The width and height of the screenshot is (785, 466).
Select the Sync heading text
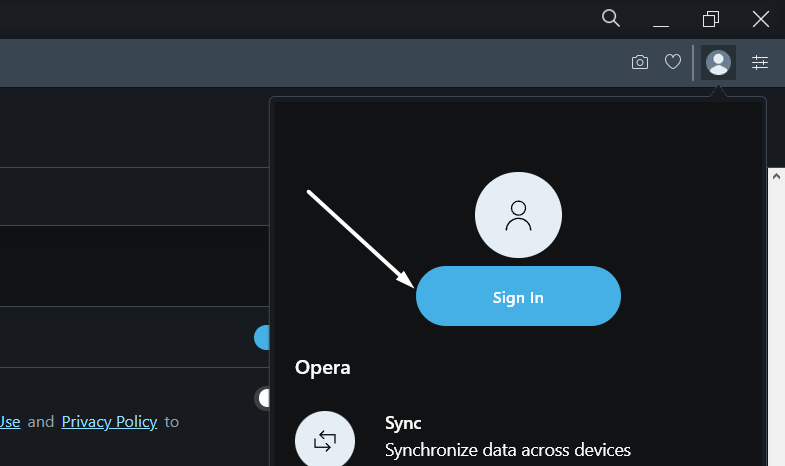pos(403,423)
